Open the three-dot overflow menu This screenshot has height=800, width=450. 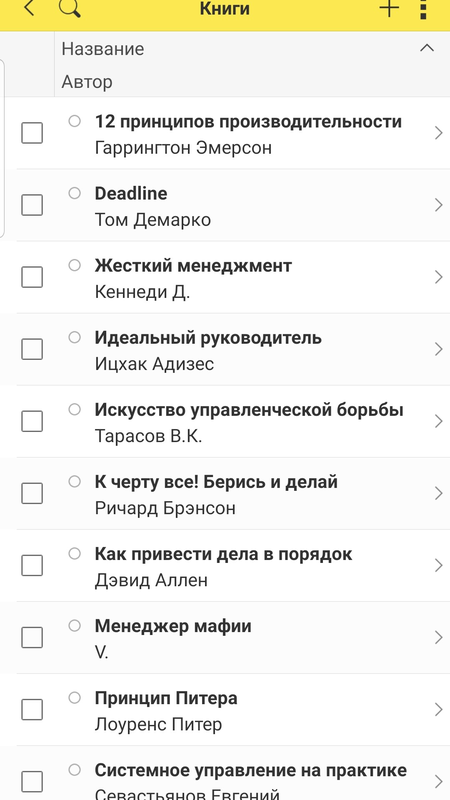423,9
